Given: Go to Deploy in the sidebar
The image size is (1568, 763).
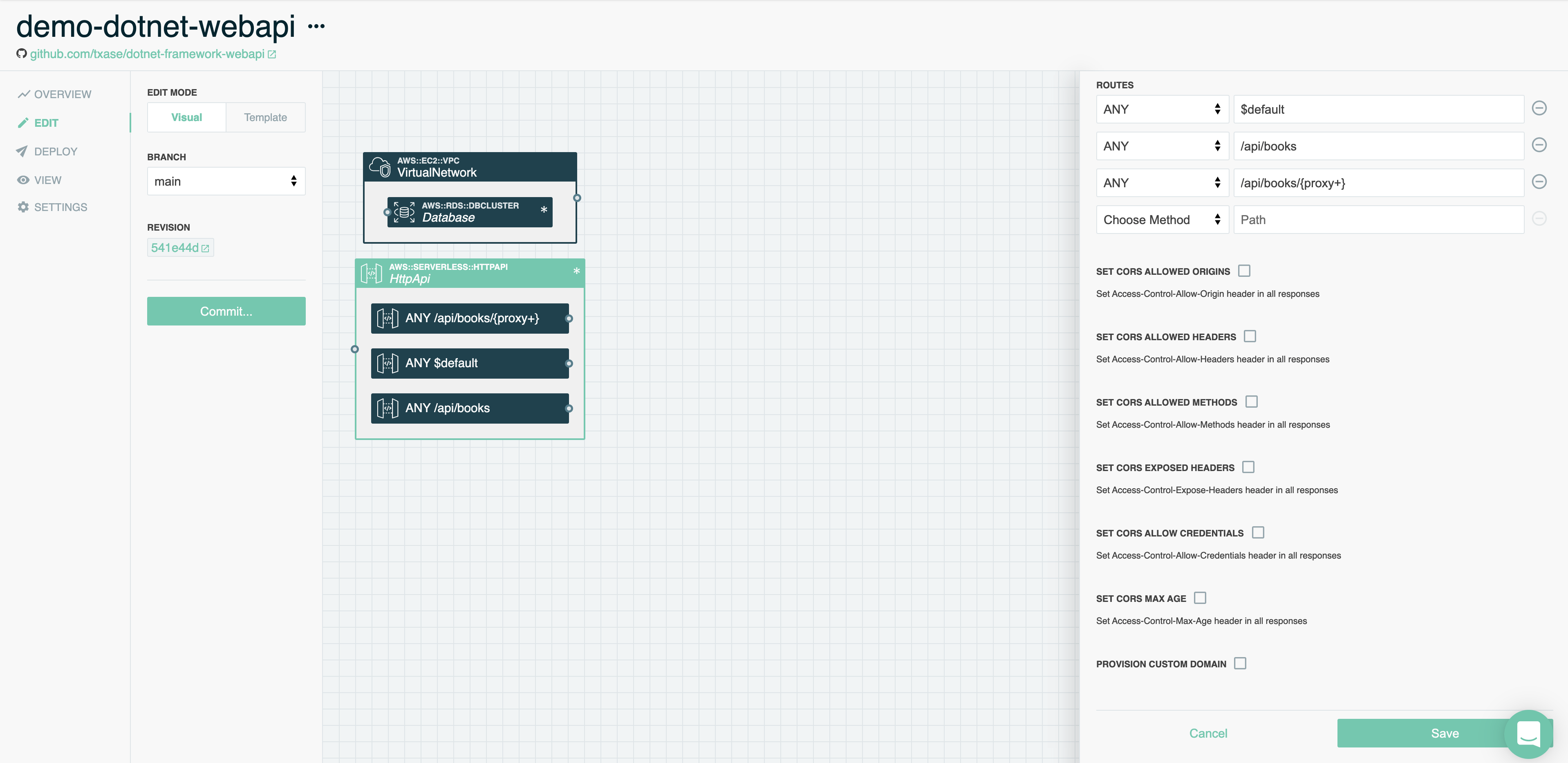Looking at the screenshot, I should coord(47,151).
